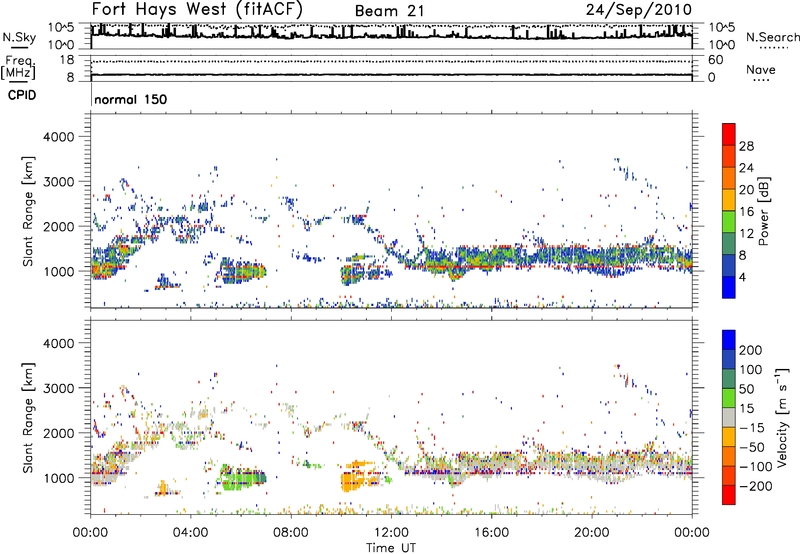Select the 'Nave' legend label
Screen dimensions: 800x554
760,69
